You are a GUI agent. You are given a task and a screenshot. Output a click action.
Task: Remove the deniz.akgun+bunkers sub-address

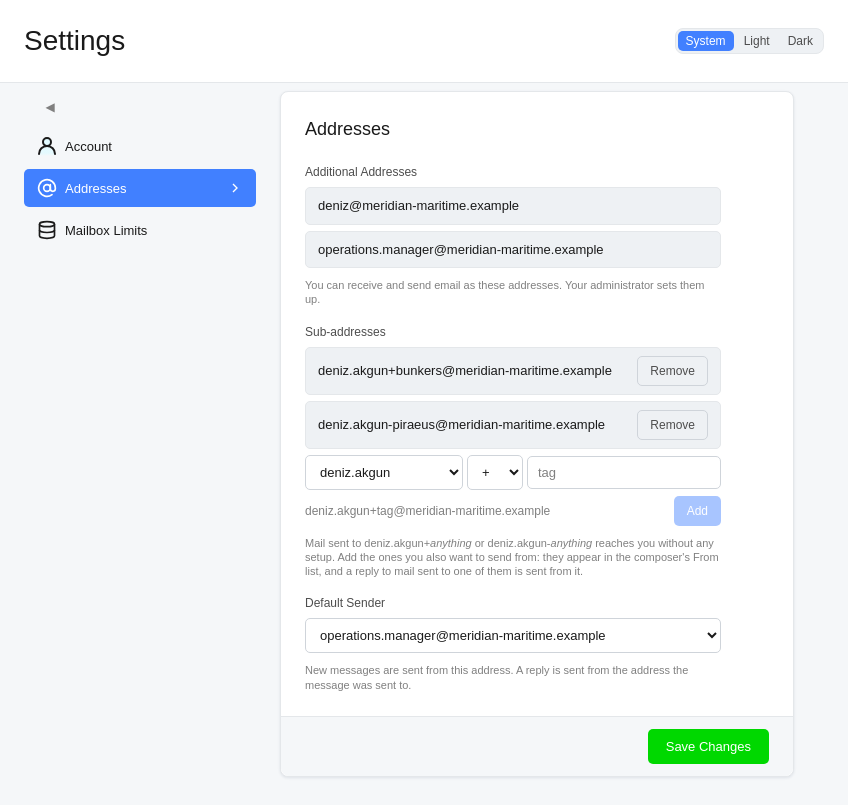point(672,371)
